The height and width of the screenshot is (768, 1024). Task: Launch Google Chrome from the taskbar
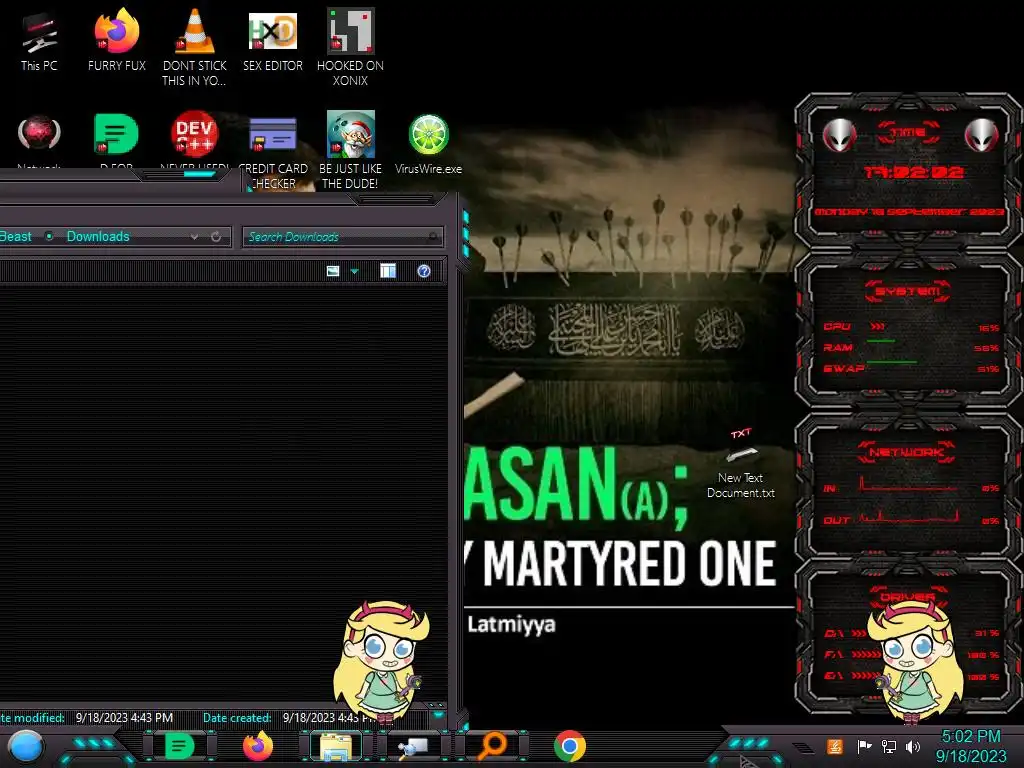(x=569, y=746)
